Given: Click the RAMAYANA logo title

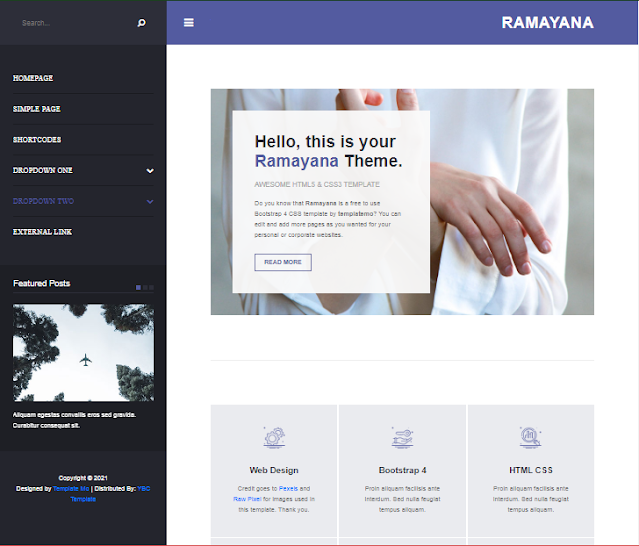Looking at the screenshot, I should coord(547,22).
